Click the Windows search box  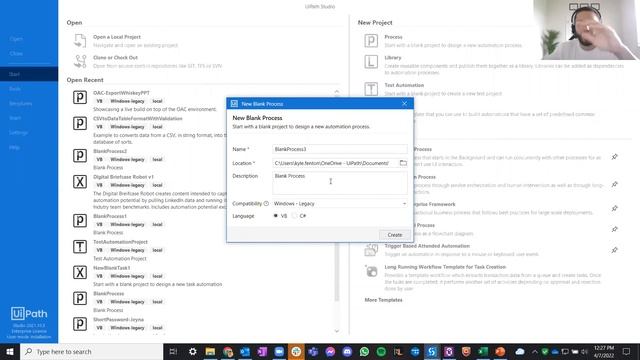click(x=91, y=351)
